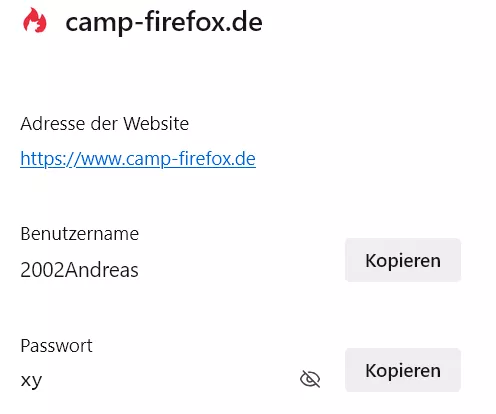Click the Passwort label

tap(56, 346)
